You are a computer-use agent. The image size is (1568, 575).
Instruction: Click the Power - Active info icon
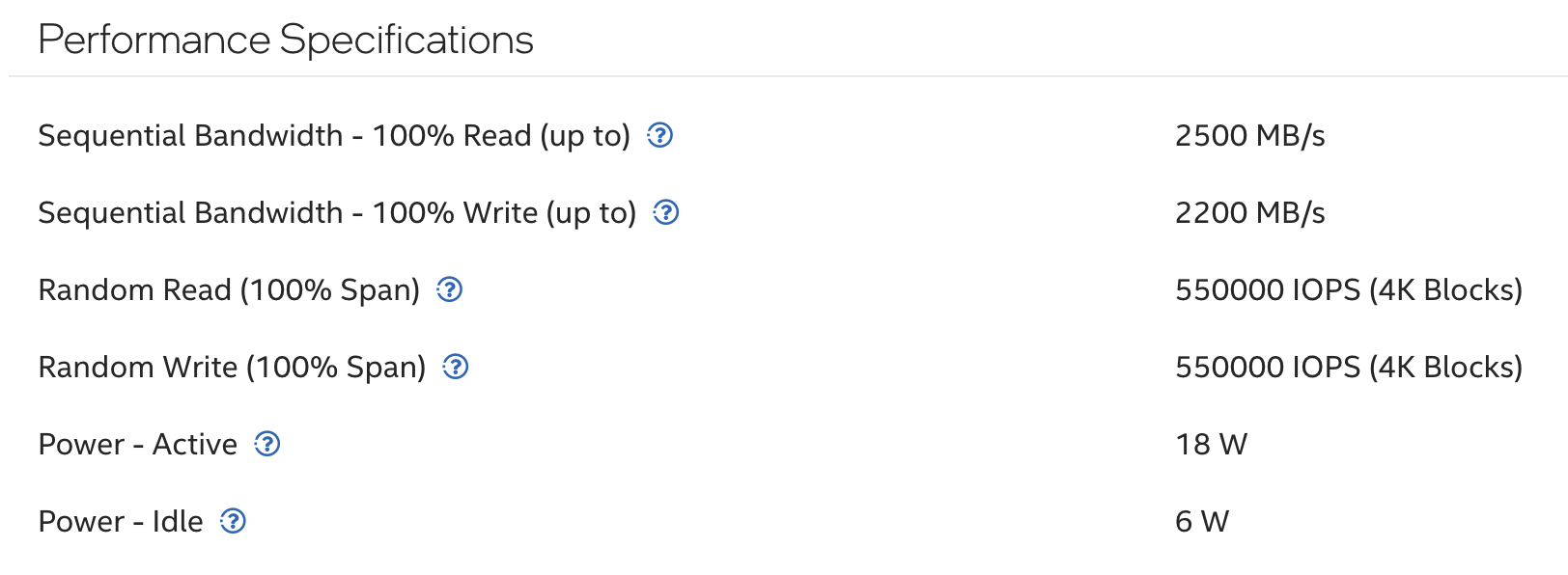[267, 444]
